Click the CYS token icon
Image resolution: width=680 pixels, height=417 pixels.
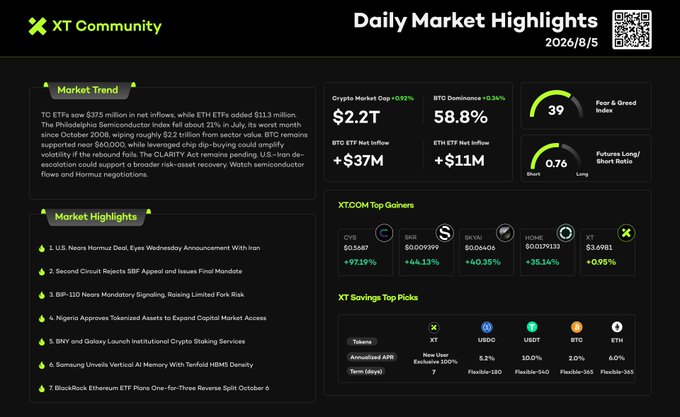(384, 233)
